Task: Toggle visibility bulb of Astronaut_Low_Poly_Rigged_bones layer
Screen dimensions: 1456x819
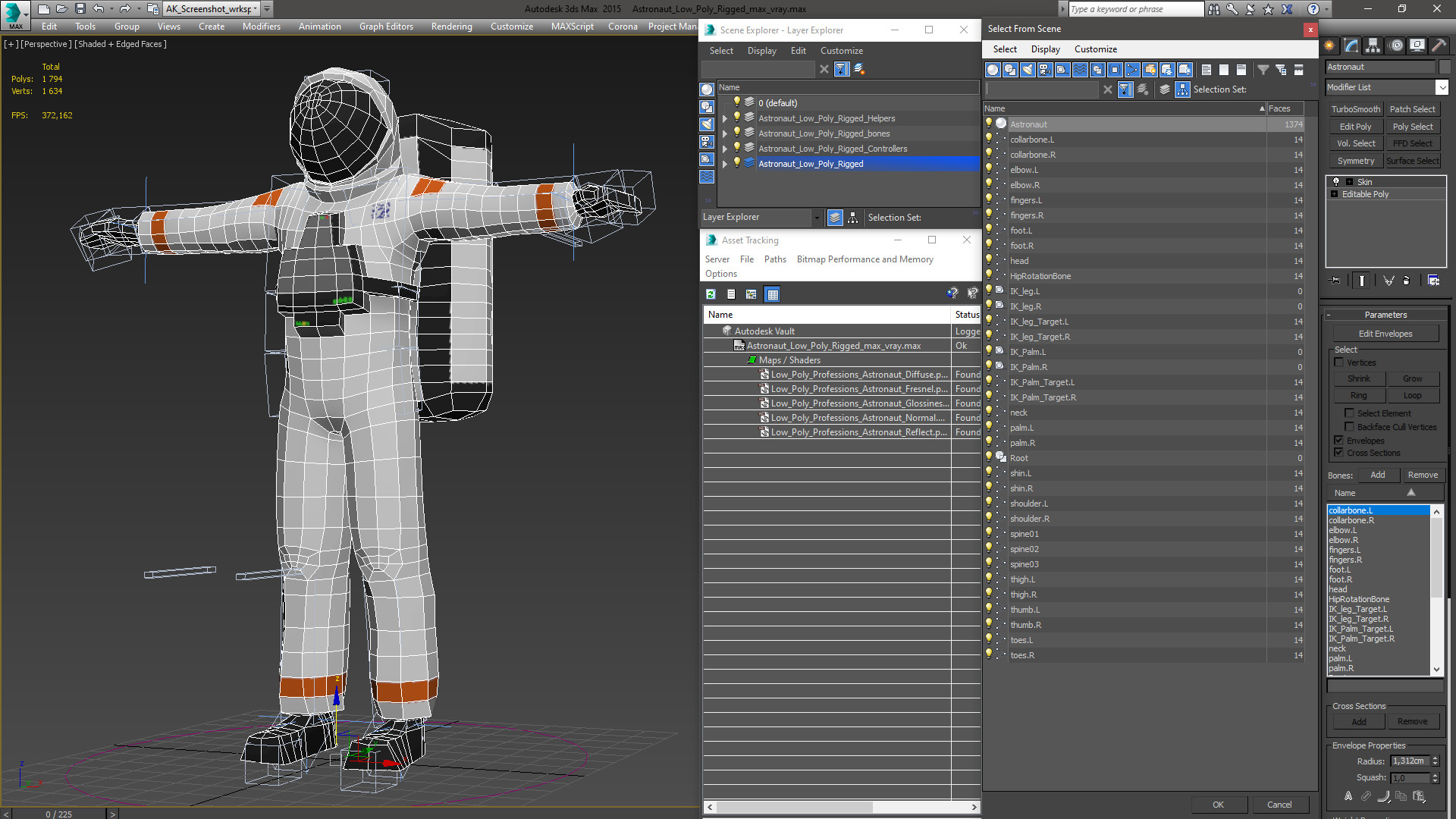Action: [x=736, y=133]
